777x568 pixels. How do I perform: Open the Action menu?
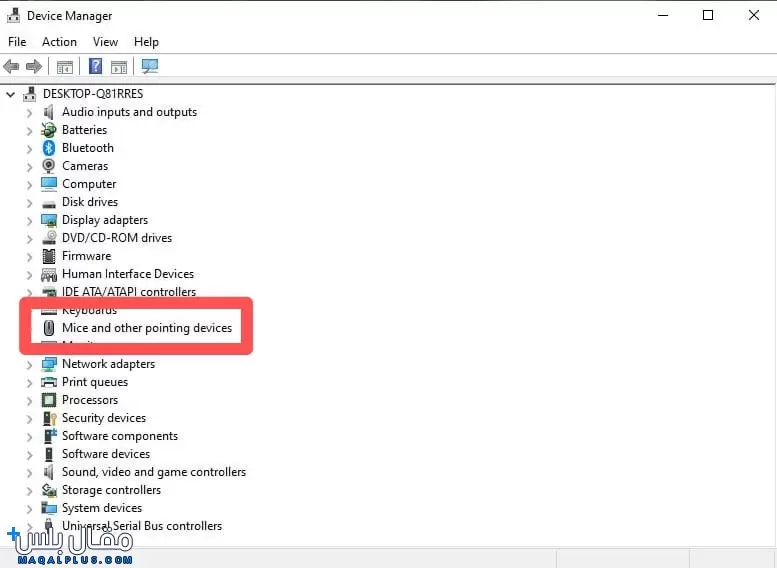pyautogui.click(x=59, y=42)
